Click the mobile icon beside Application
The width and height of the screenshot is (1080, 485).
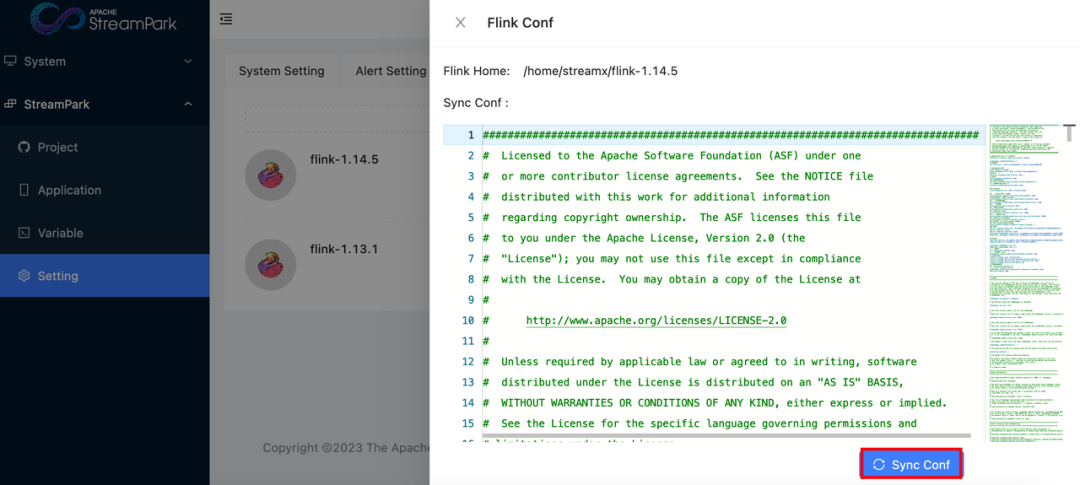click(24, 190)
